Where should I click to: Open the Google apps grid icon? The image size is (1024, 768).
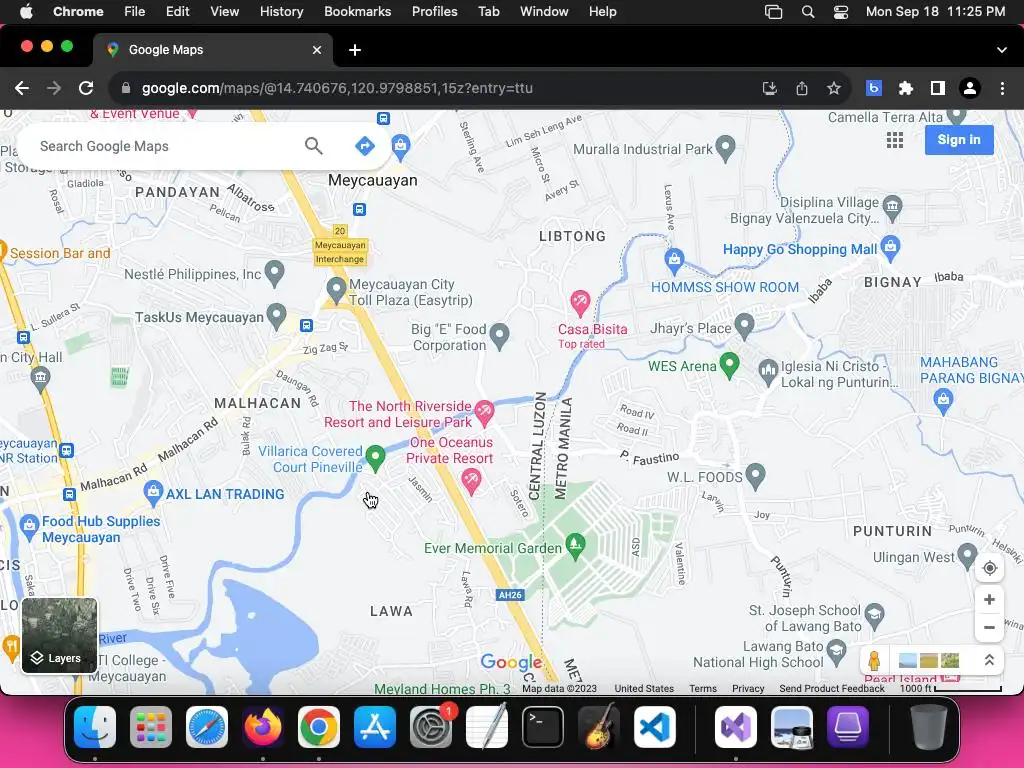point(895,140)
